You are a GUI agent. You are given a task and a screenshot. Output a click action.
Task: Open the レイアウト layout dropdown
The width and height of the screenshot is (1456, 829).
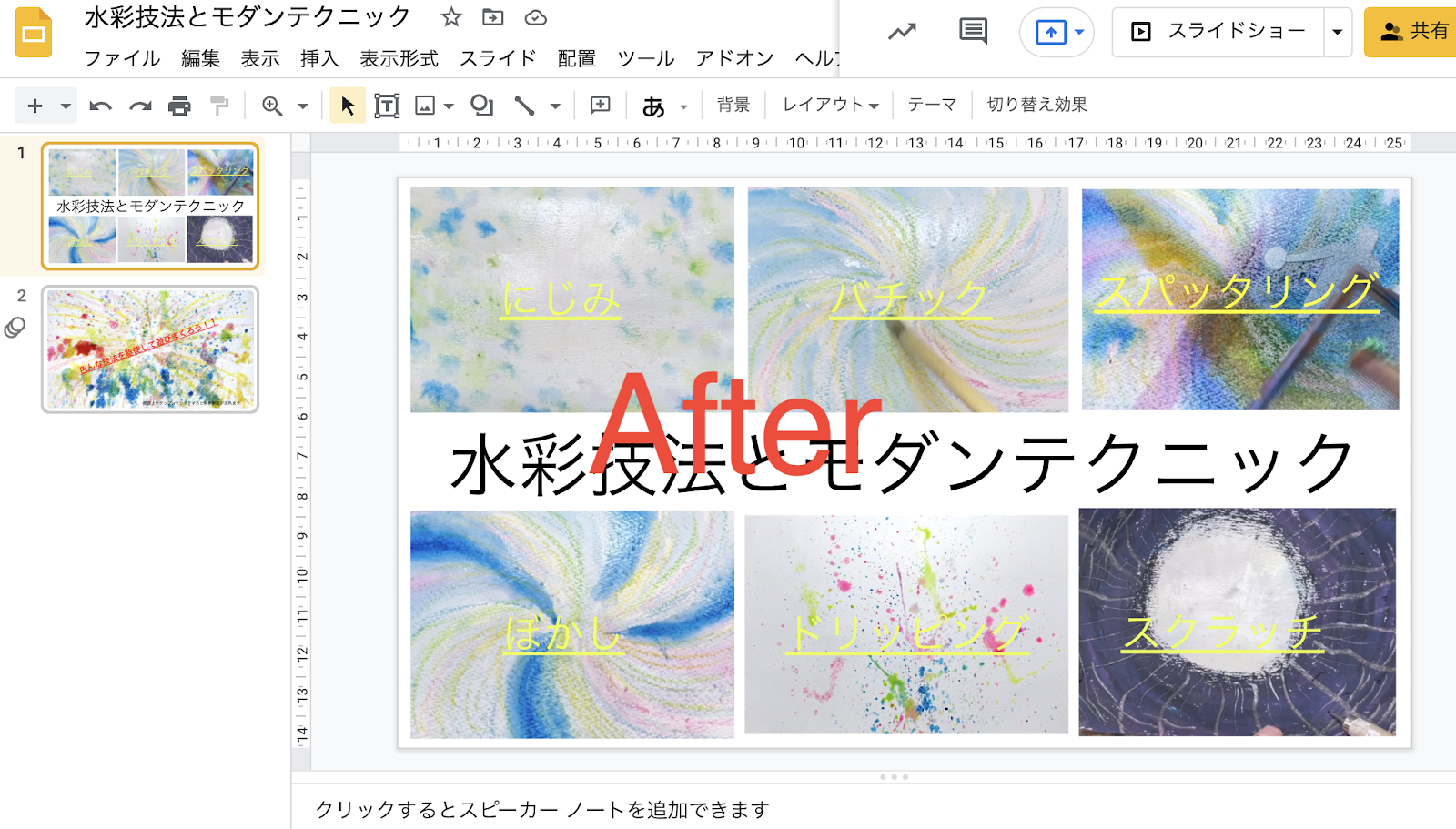click(x=830, y=105)
